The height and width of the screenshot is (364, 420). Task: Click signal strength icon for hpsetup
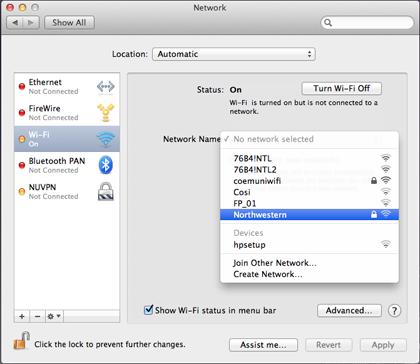point(386,244)
